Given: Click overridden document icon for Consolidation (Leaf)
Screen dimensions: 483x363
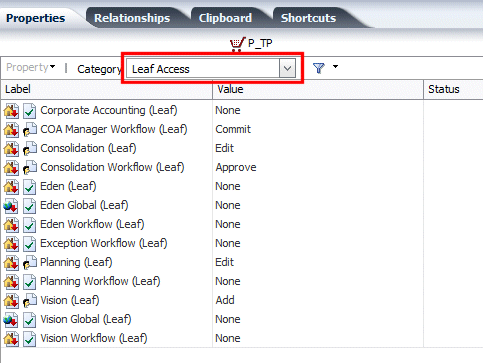Looking at the screenshot, I should (x=30, y=149).
